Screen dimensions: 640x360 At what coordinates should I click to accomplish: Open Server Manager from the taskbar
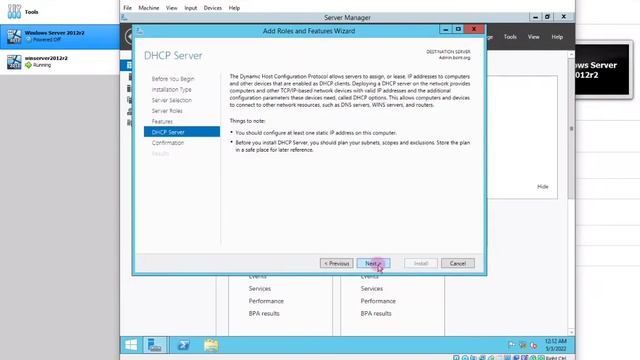point(155,345)
